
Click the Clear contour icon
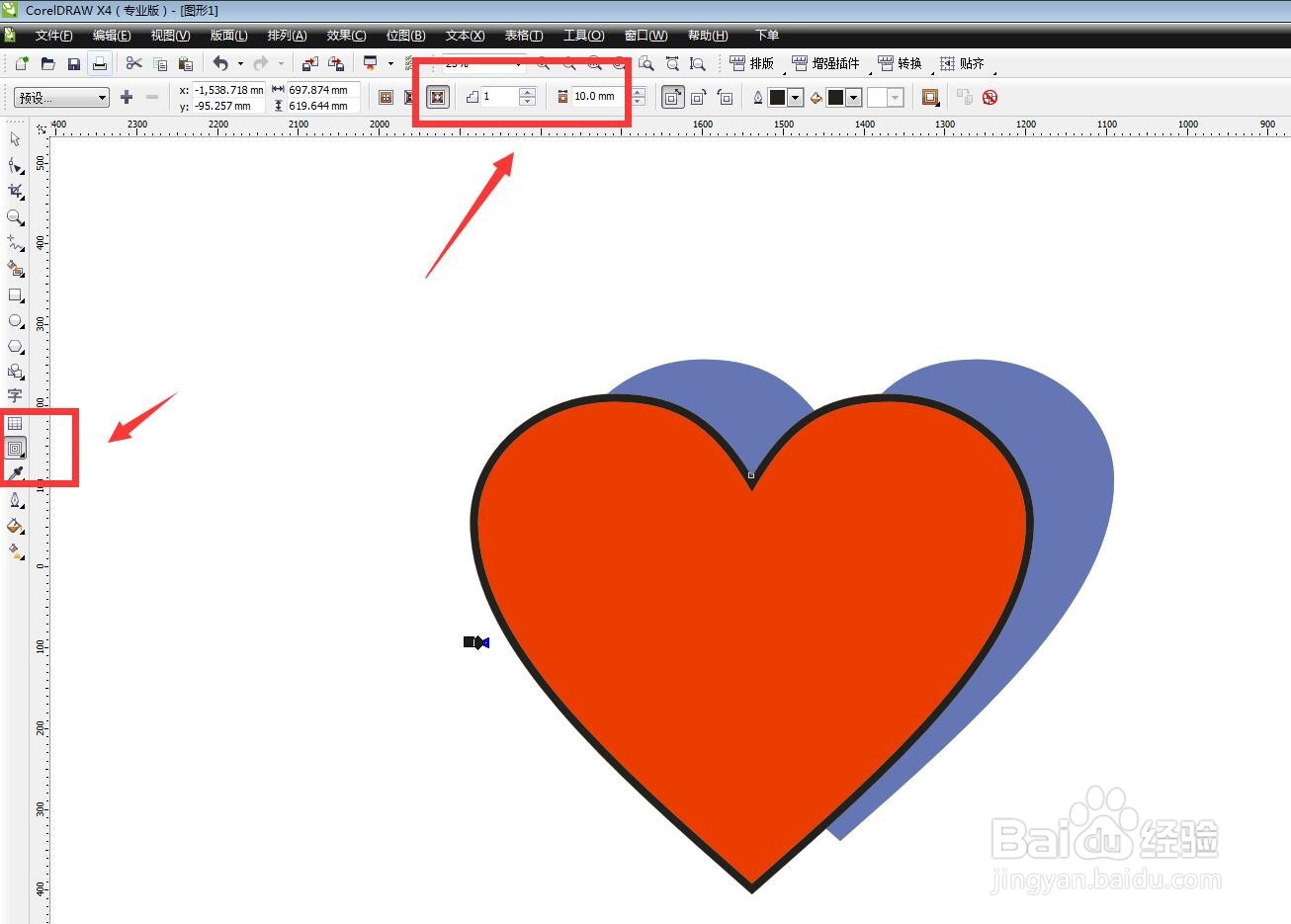click(990, 97)
